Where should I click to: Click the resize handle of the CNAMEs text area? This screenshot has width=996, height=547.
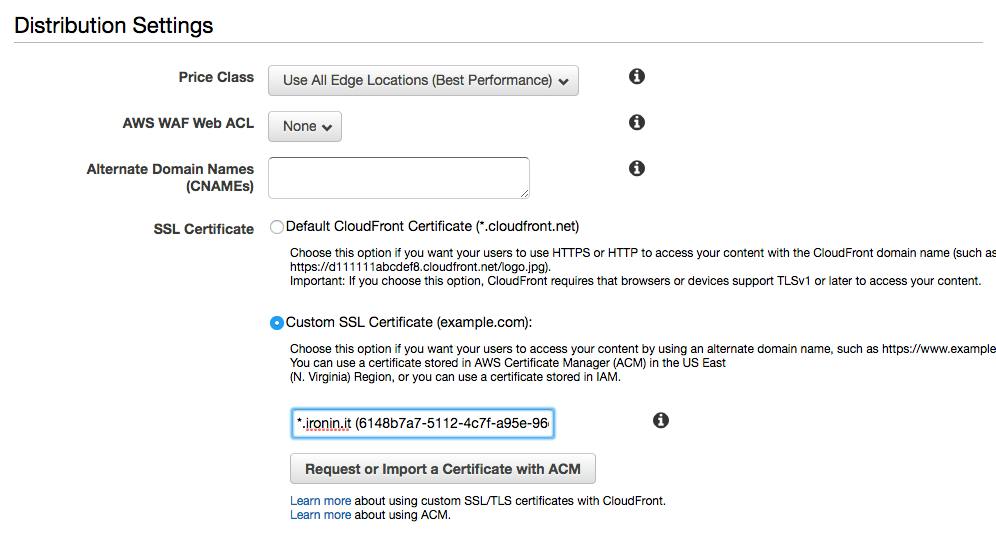524,193
